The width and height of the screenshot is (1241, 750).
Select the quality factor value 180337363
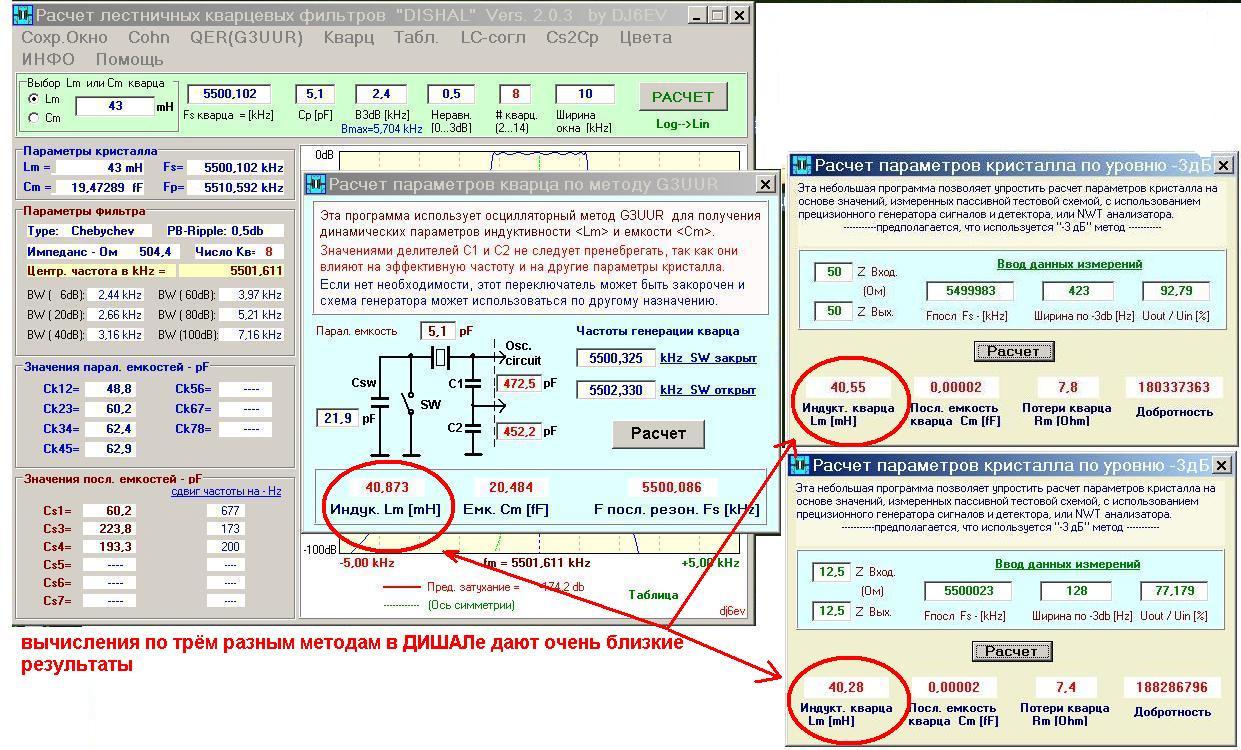(x=1174, y=387)
